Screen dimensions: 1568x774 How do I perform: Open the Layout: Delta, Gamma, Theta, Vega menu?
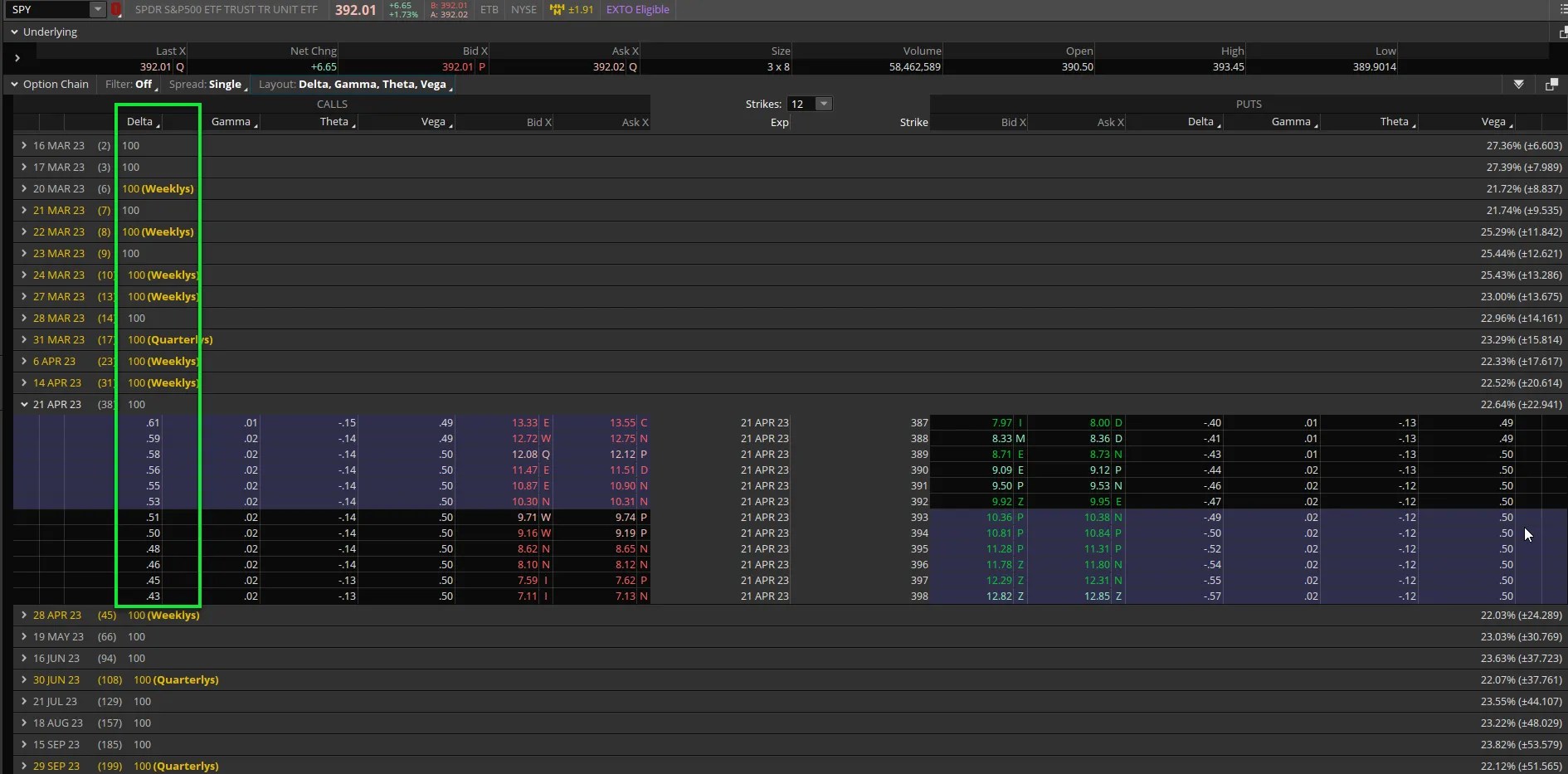355,84
